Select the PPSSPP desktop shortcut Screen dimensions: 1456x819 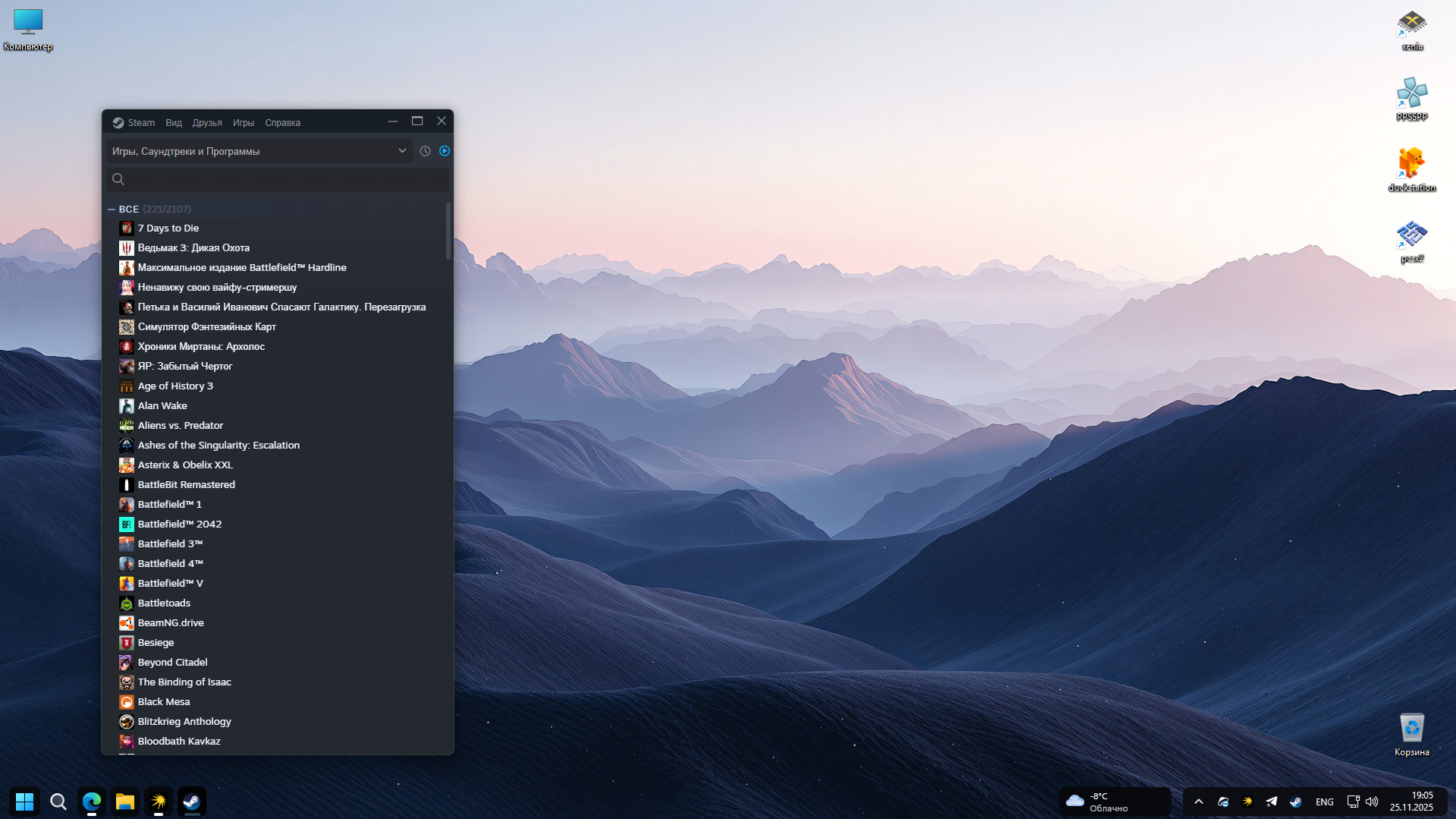pos(1412,99)
